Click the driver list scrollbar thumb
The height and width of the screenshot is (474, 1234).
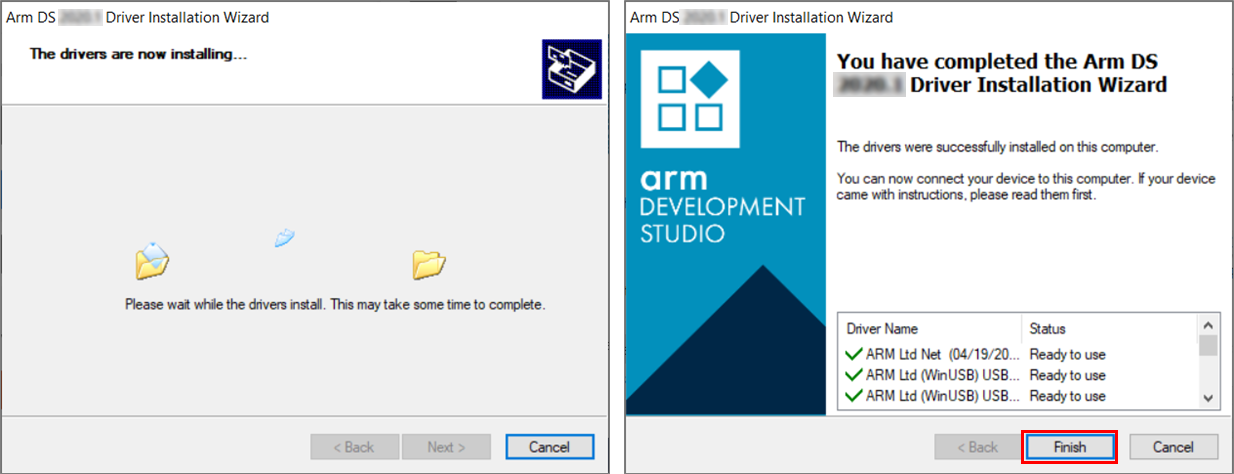(x=1208, y=345)
